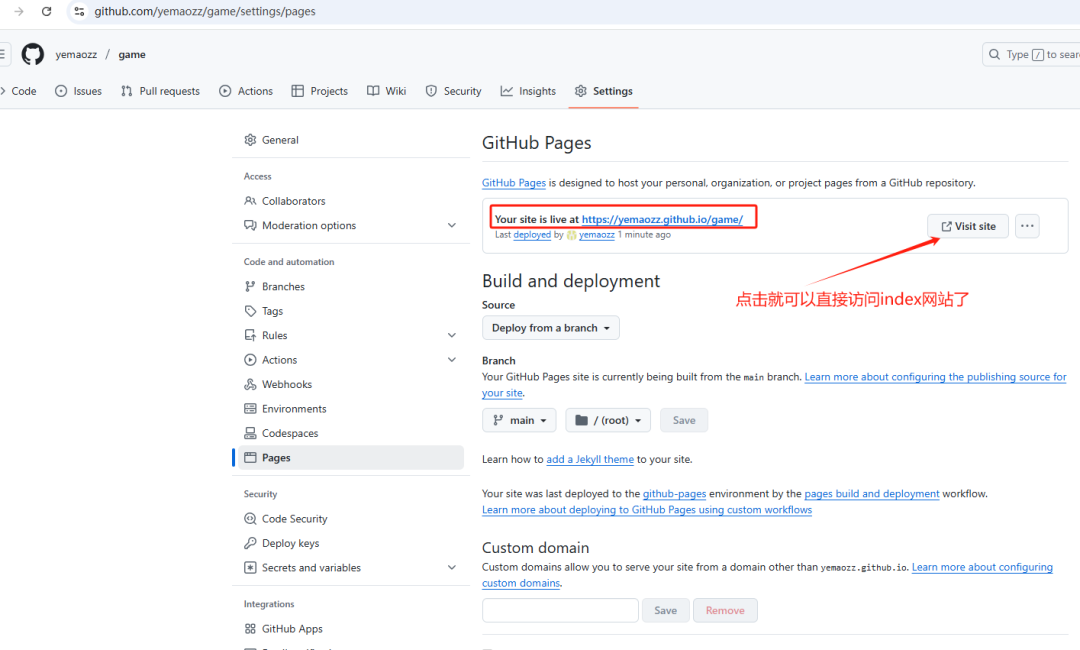Click the game repository name link

pos(132,54)
